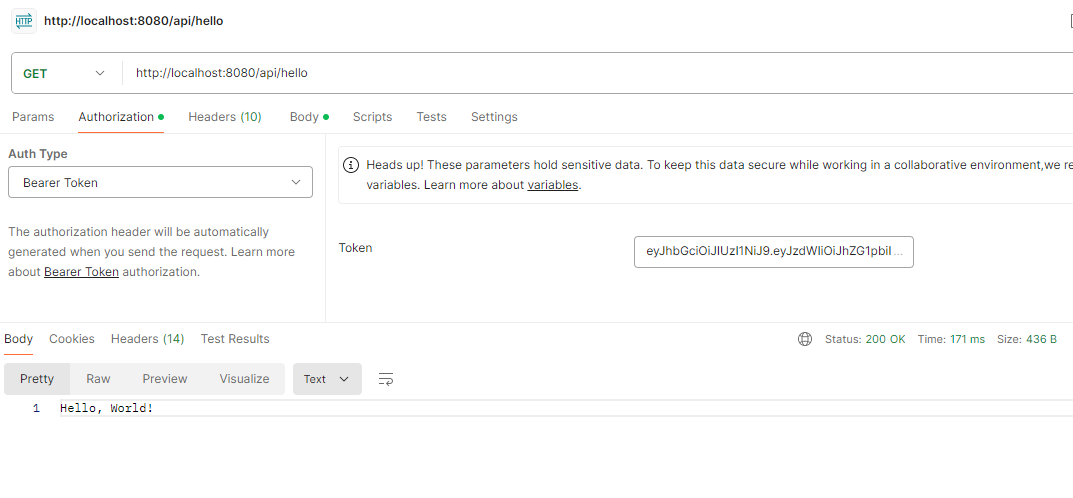1073x498 pixels.
Task: Open the Tests tab
Action: click(431, 117)
